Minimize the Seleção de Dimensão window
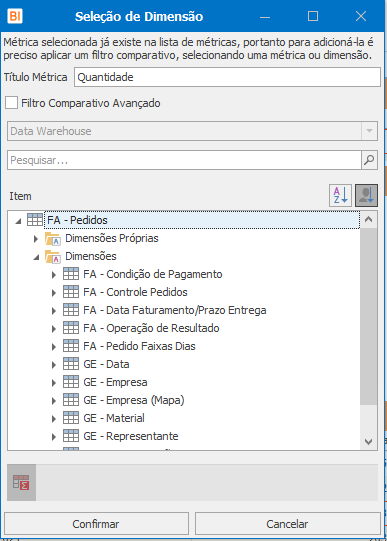This screenshot has width=387, height=541. coord(265,16)
